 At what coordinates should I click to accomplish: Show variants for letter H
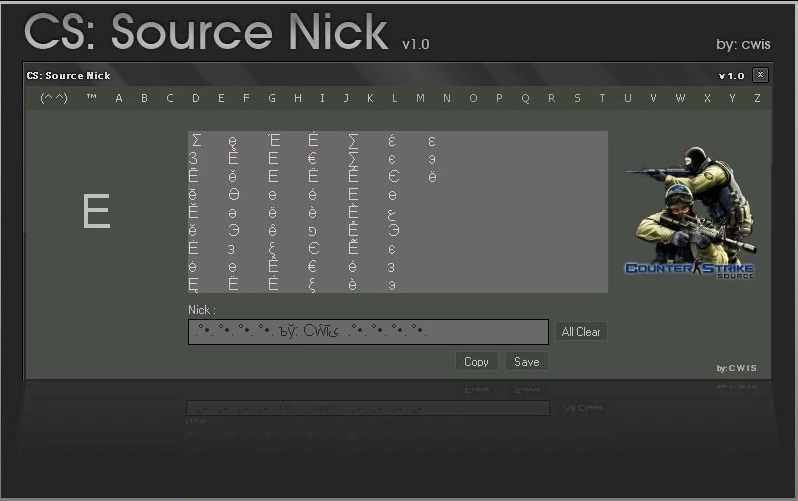(298, 98)
